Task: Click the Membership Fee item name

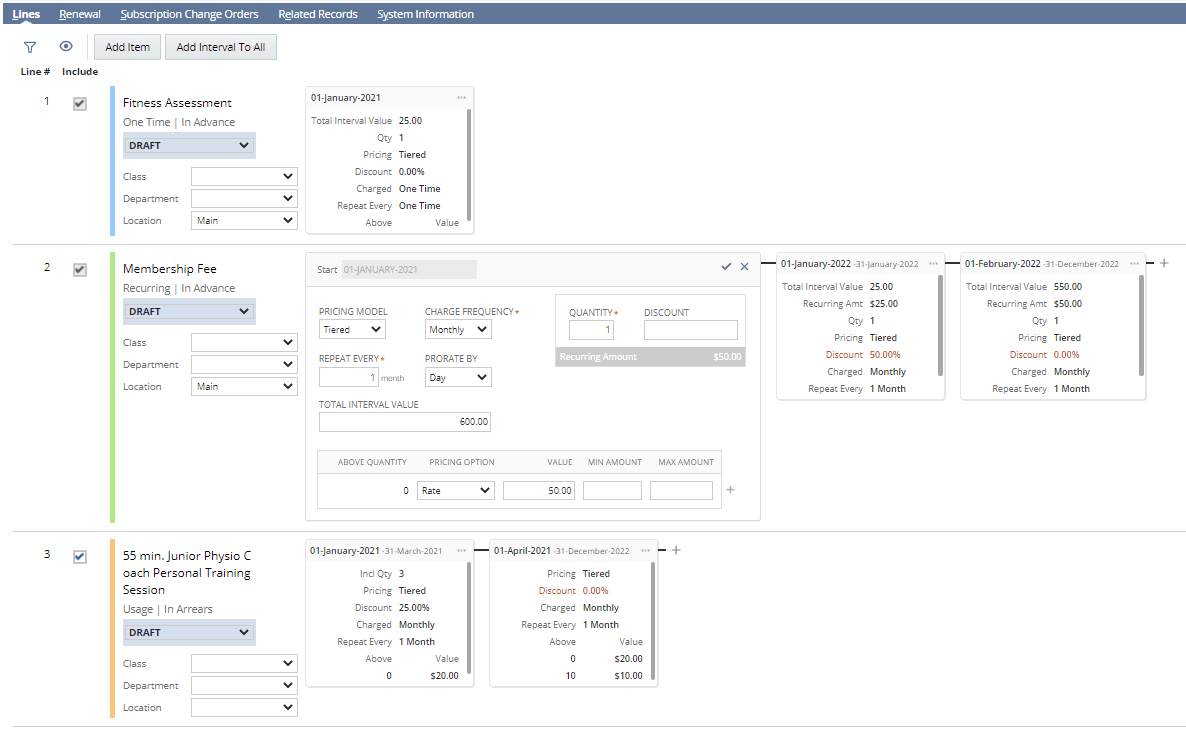Action: [x=169, y=269]
